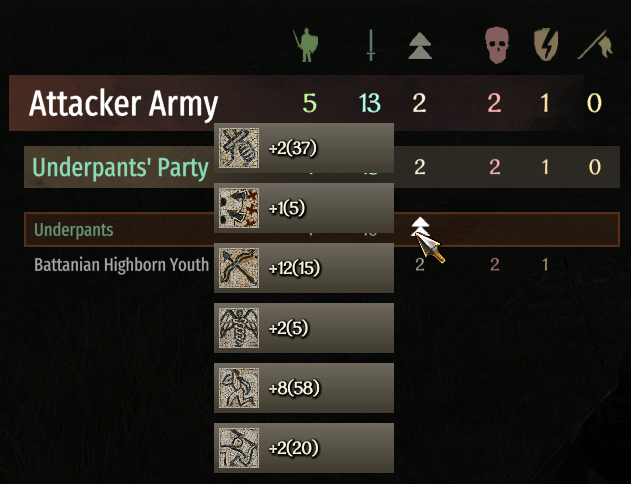This screenshot has height=484, width=631.
Task: Click the +12(15) skill gain entry
Action: (x=304, y=268)
